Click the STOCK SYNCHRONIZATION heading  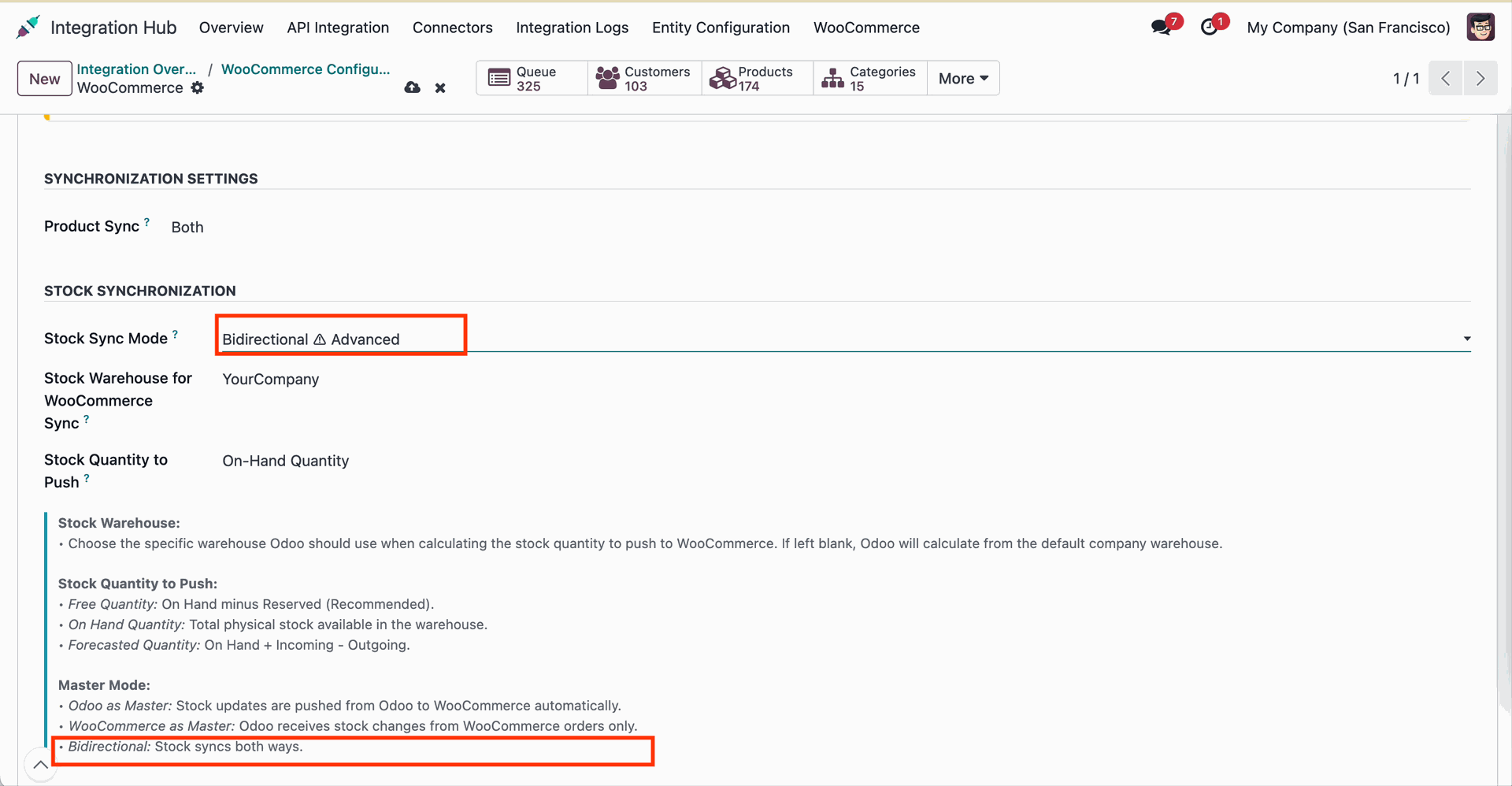point(140,291)
